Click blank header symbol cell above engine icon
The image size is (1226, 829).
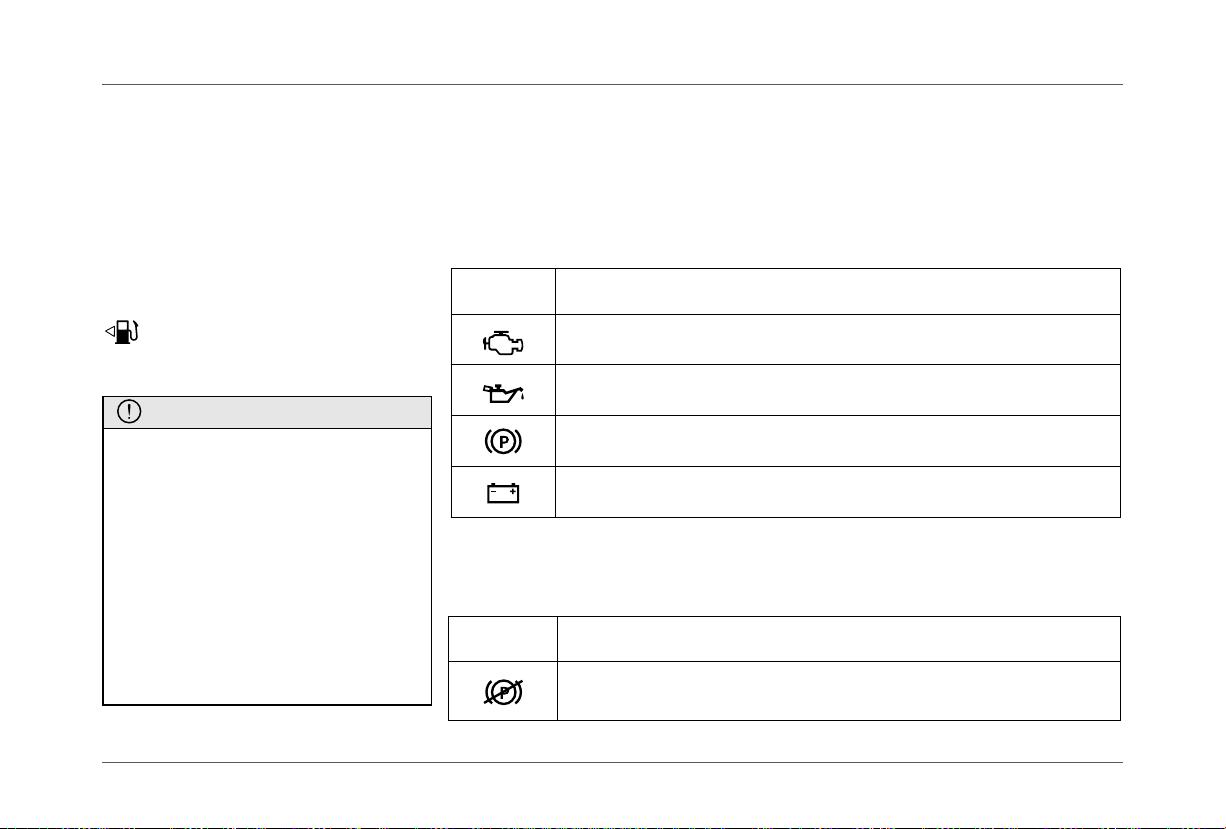click(x=503, y=291)
